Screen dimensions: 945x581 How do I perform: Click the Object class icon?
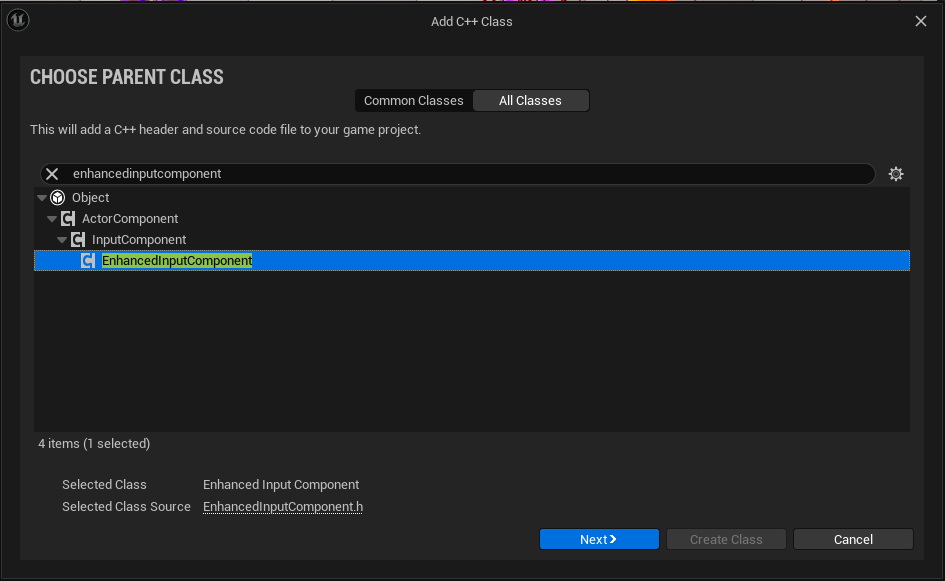tap(57, 197)
